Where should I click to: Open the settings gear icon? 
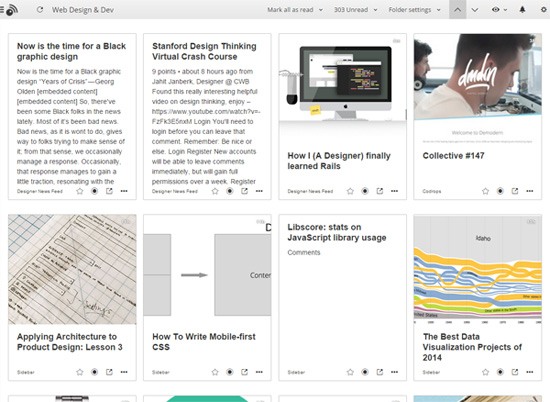(544, 10)
